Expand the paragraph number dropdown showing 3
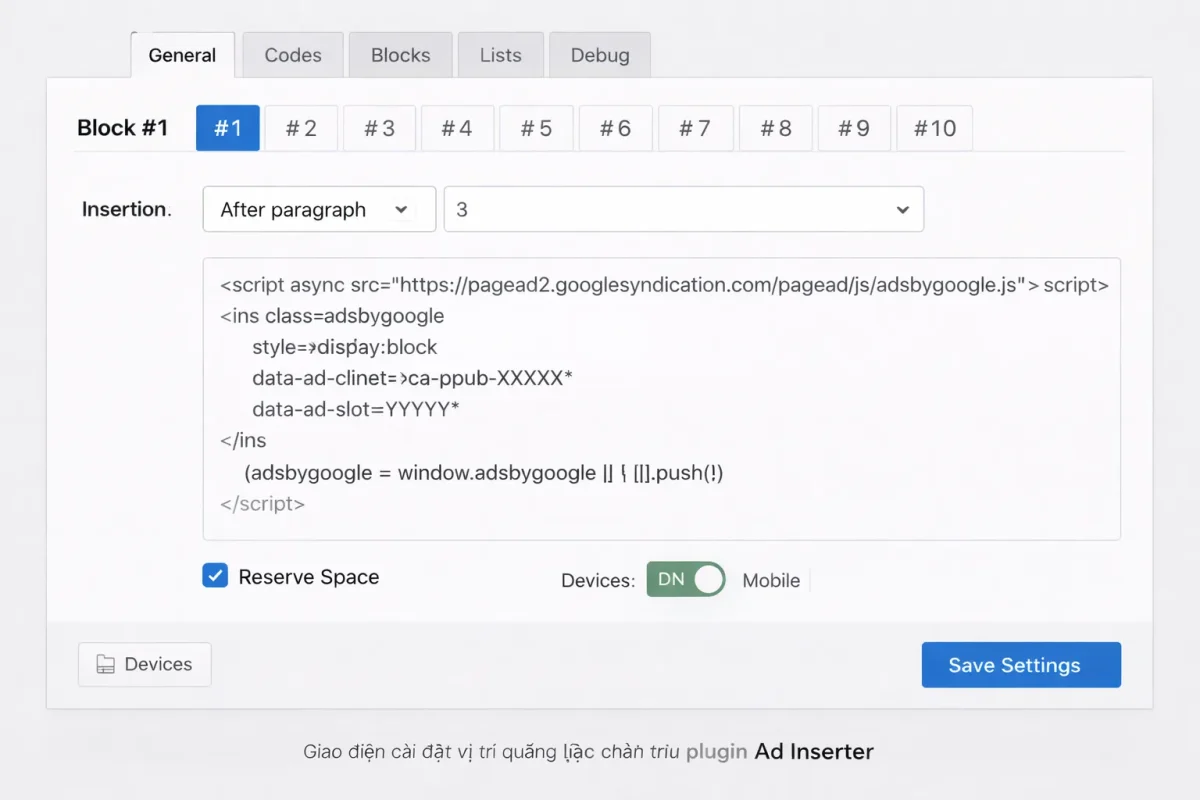This screenshot has height=800, width=1200. click(x=683, y=210)
